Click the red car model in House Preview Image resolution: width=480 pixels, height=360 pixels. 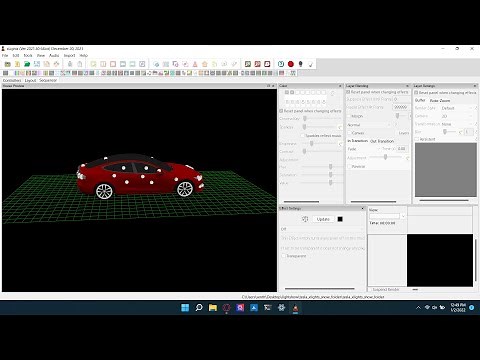click(x=140, y=177)
